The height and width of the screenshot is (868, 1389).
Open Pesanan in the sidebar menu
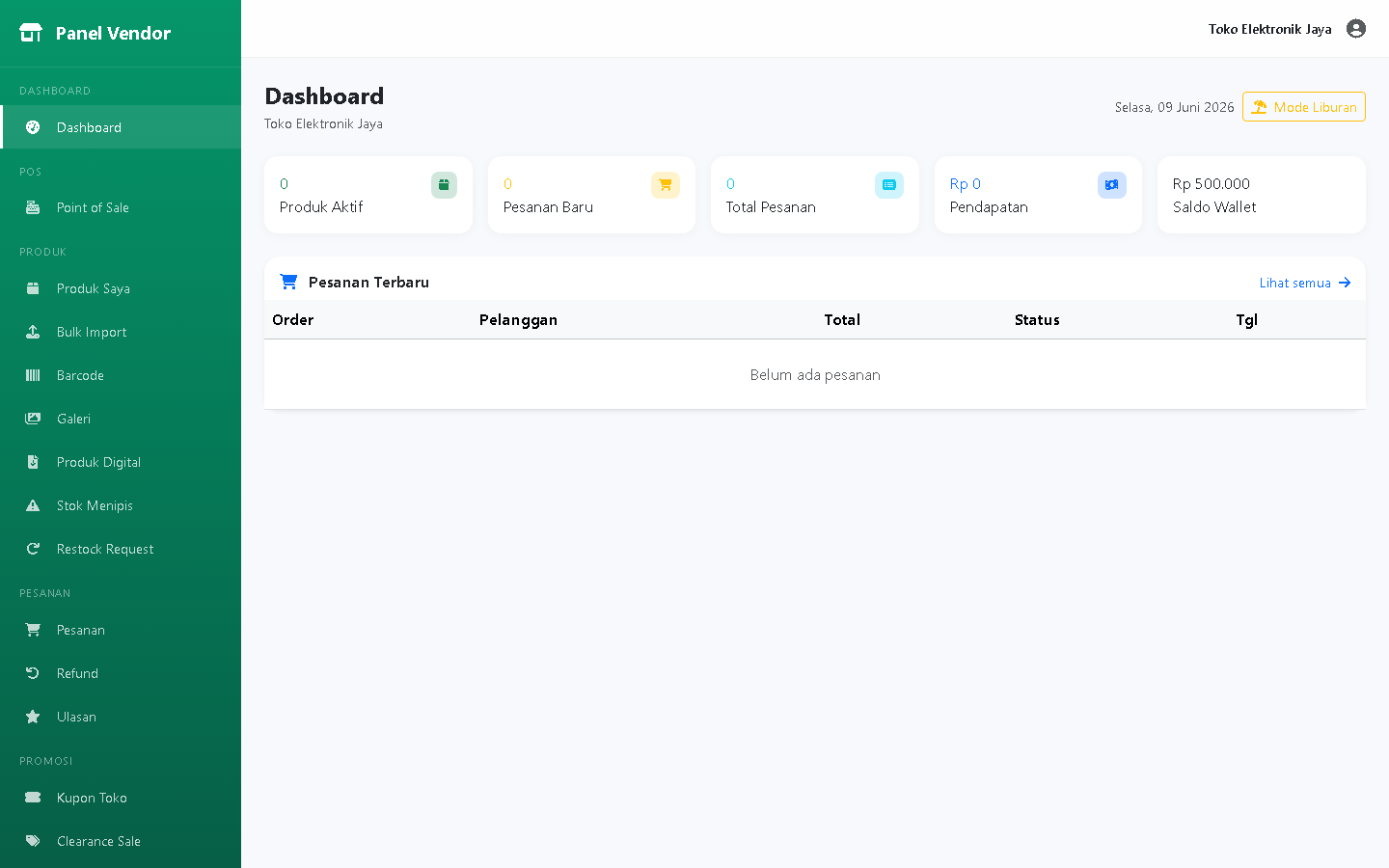pos(121,630)
